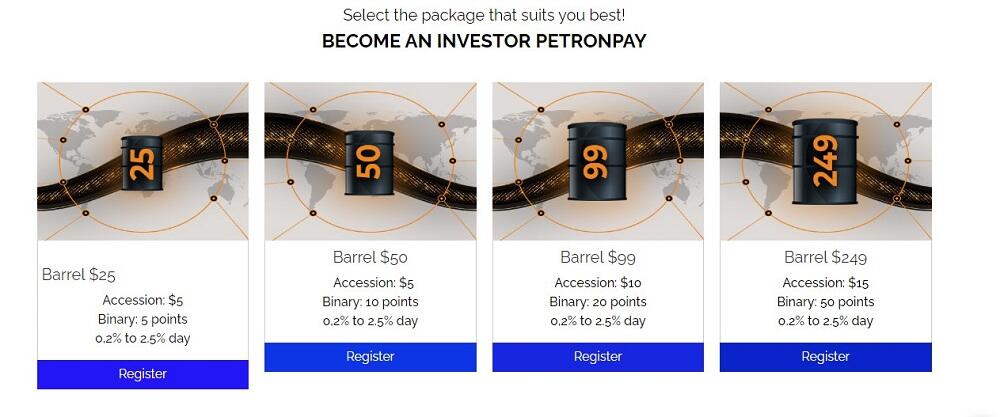The image size is (1000, 417).
Task: Click the Register button under Barrel $50
Action: click(371, 357)
